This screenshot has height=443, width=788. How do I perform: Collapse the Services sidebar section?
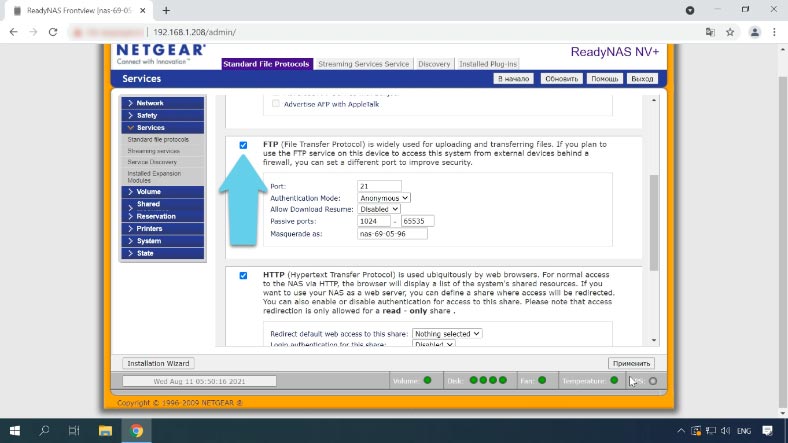click(163, 128)
